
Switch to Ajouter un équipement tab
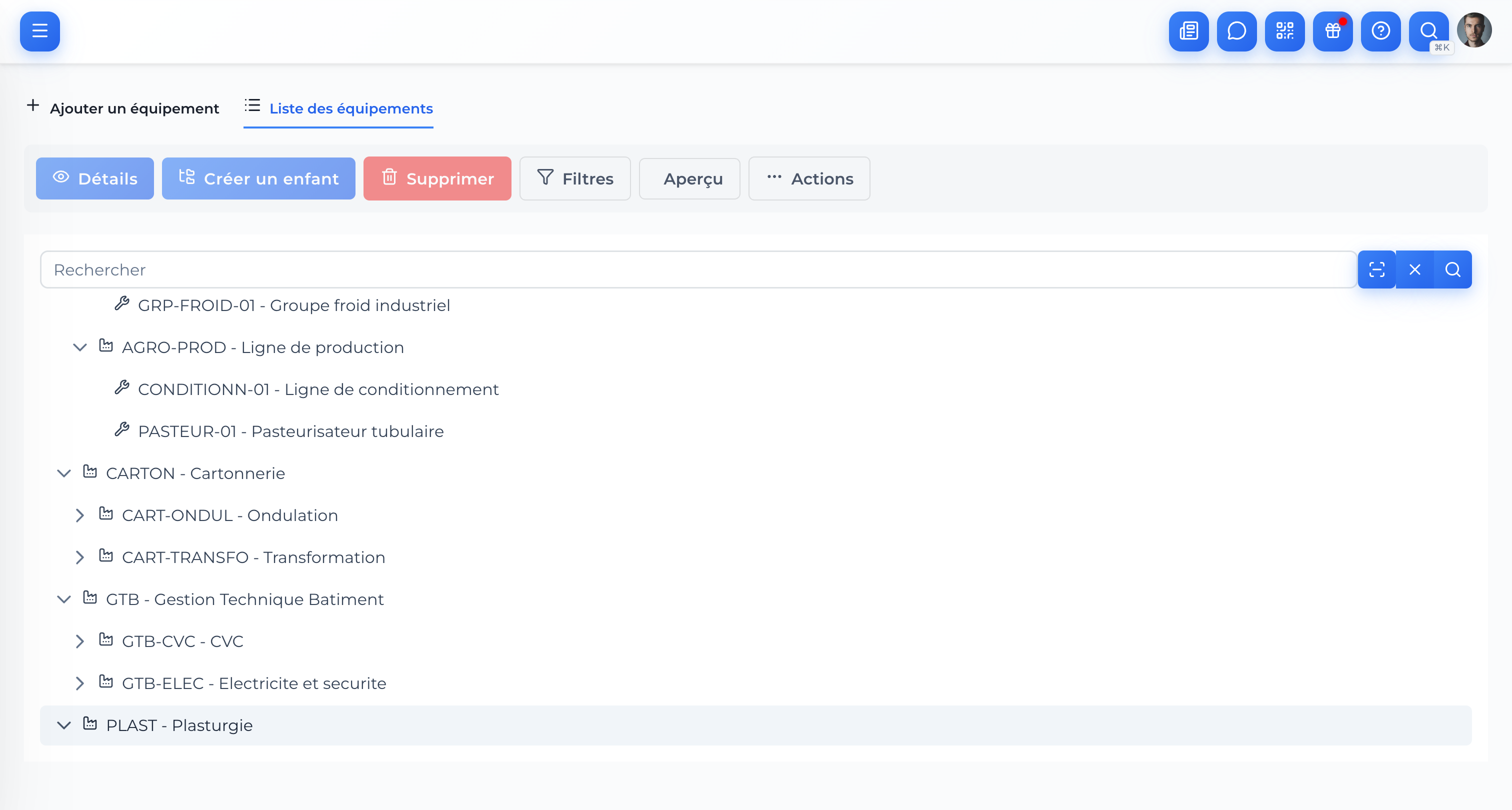pyautogui.click(x=123, y=108)
